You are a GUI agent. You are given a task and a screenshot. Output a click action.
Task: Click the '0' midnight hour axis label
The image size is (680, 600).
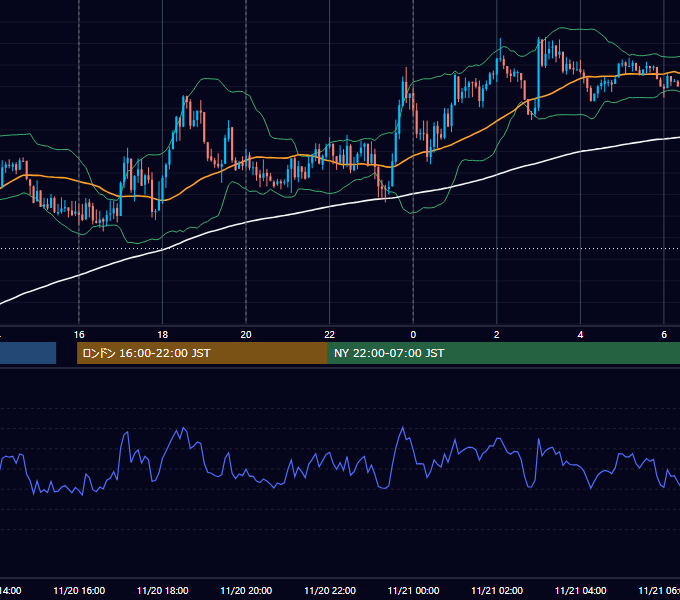413,335
